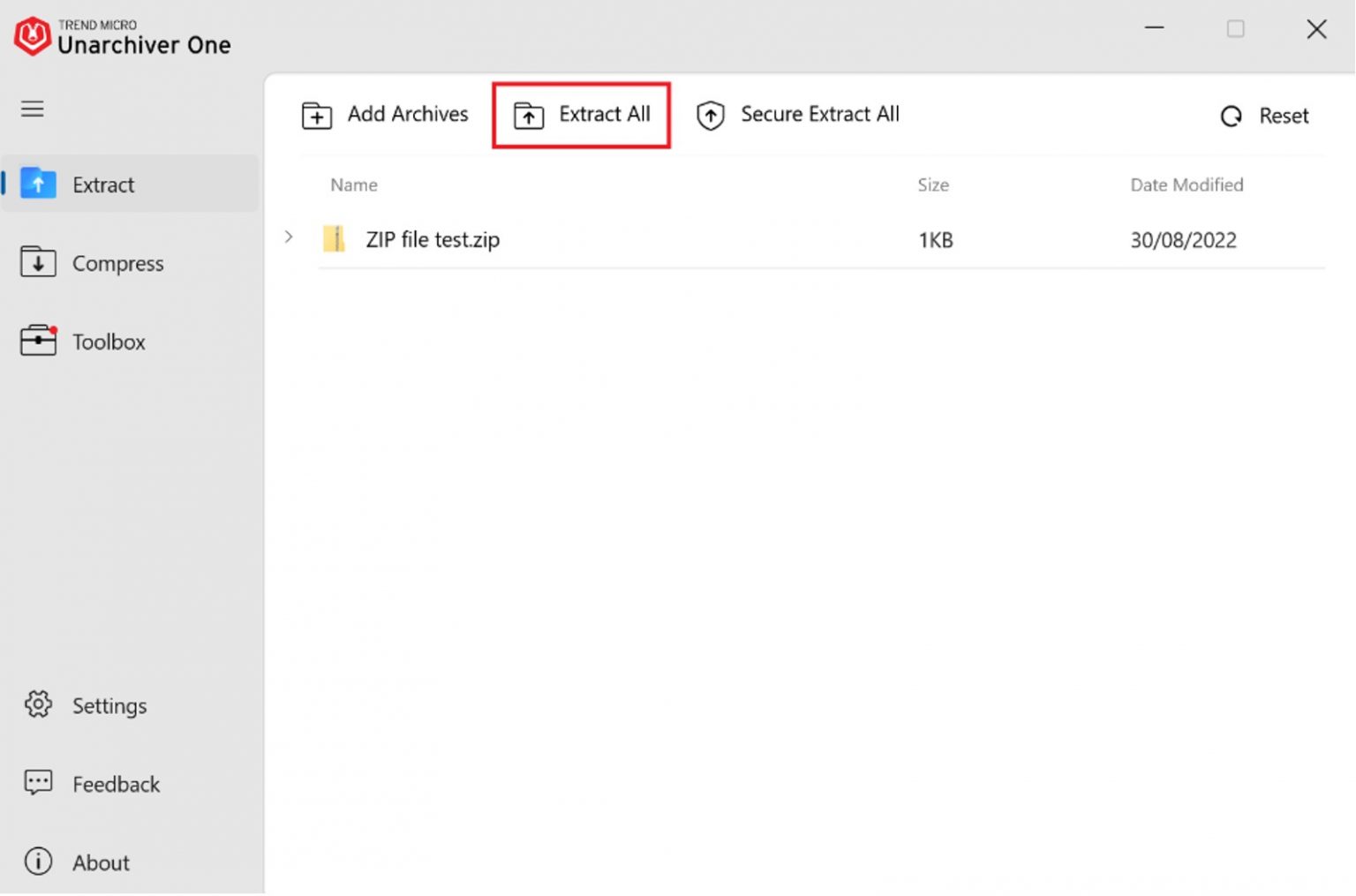
Task: Open the hamburger menu in sidebar
Action: [33, 109]
